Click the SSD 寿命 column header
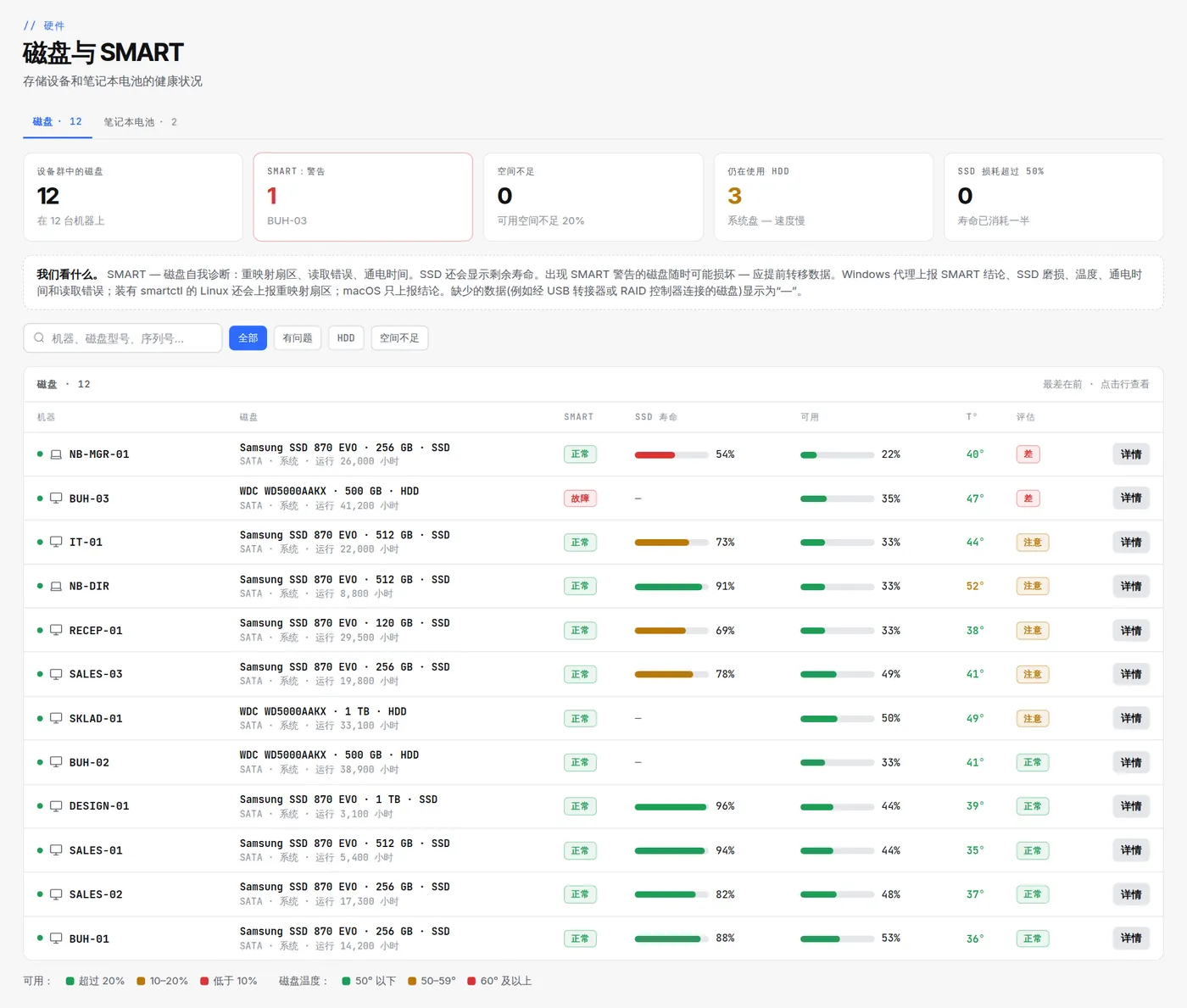Screen dimensions: 1187x1008 click(655, 417)
